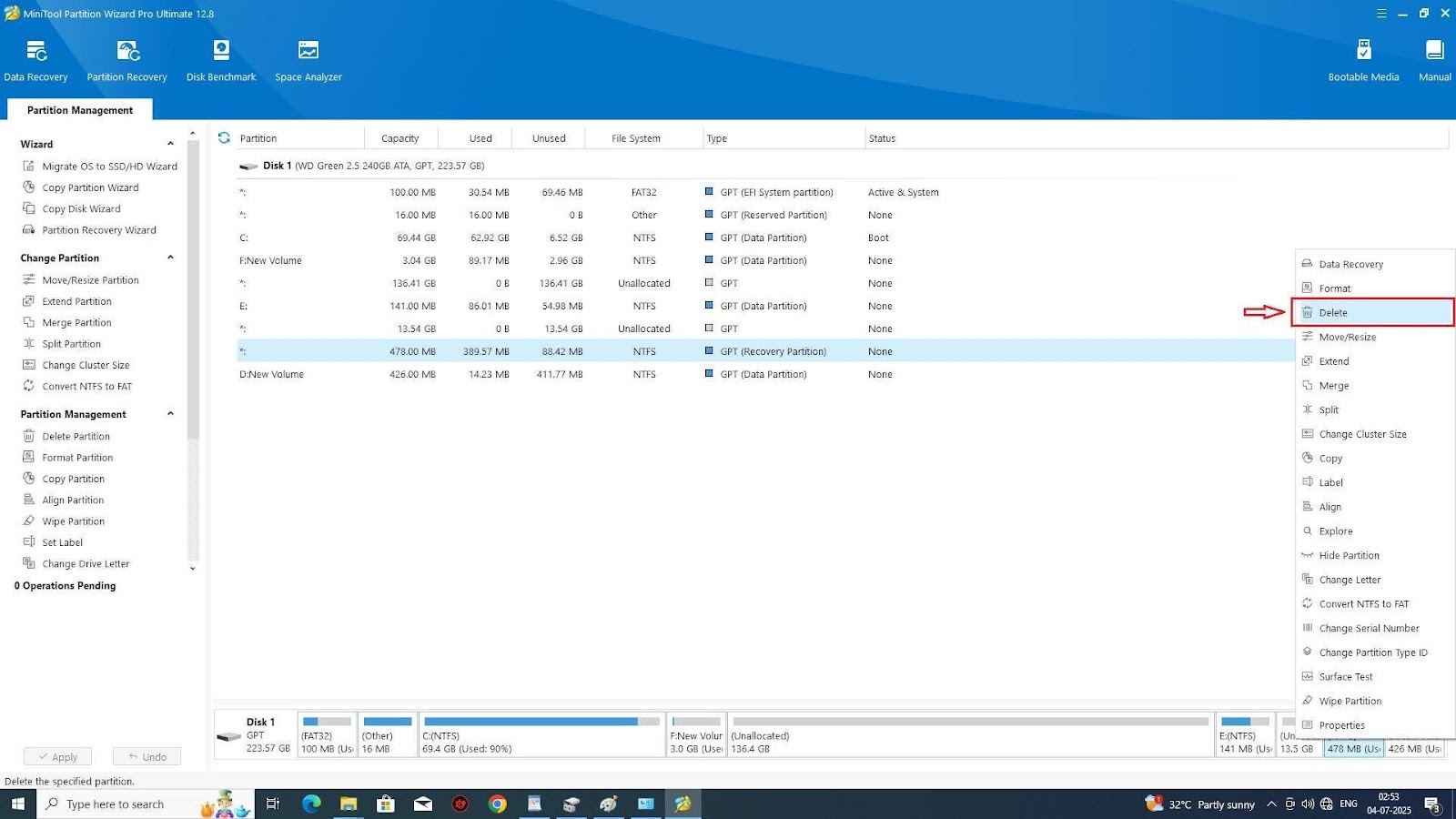Select Move/Resize in the context menu
The width and height of the screenshot is (1456, 819).
tap(1373, 337)
